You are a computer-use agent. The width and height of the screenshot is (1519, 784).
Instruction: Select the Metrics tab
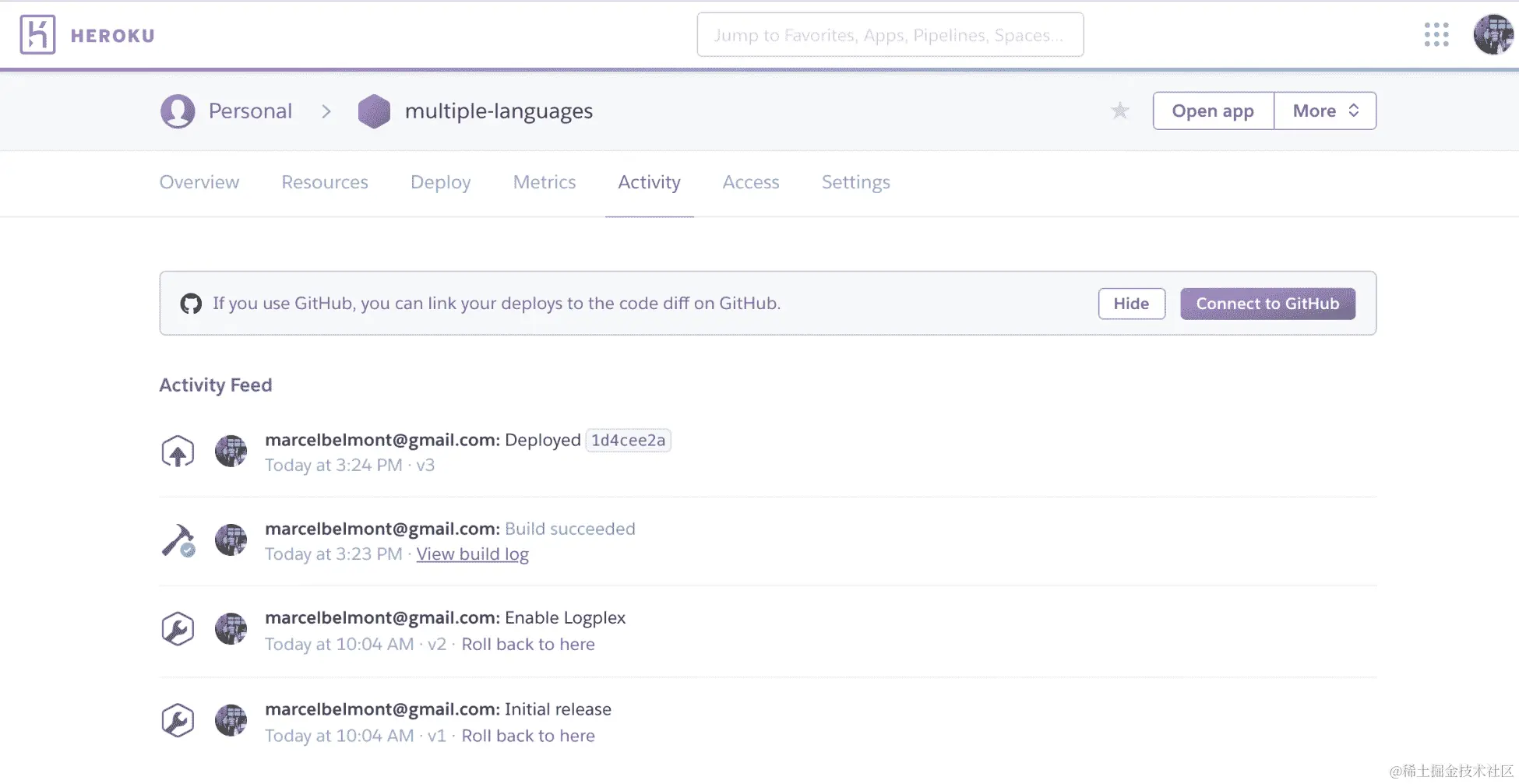[545, 182]
